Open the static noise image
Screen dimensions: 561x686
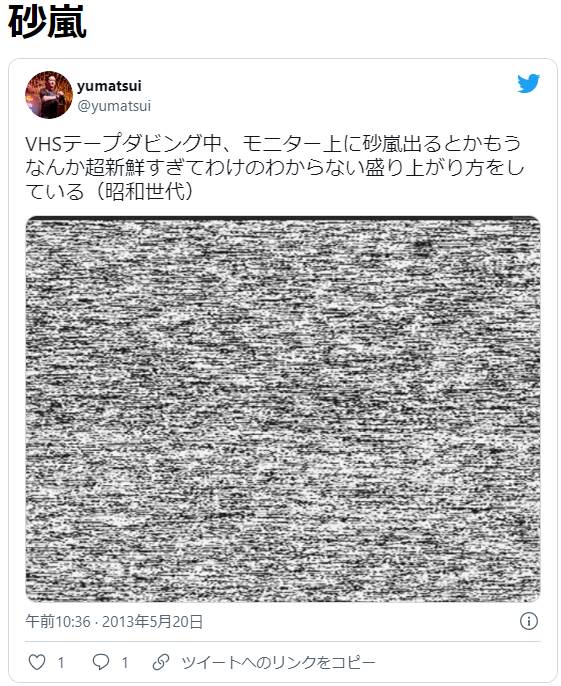pyautogui.click(x=283, y=409)
